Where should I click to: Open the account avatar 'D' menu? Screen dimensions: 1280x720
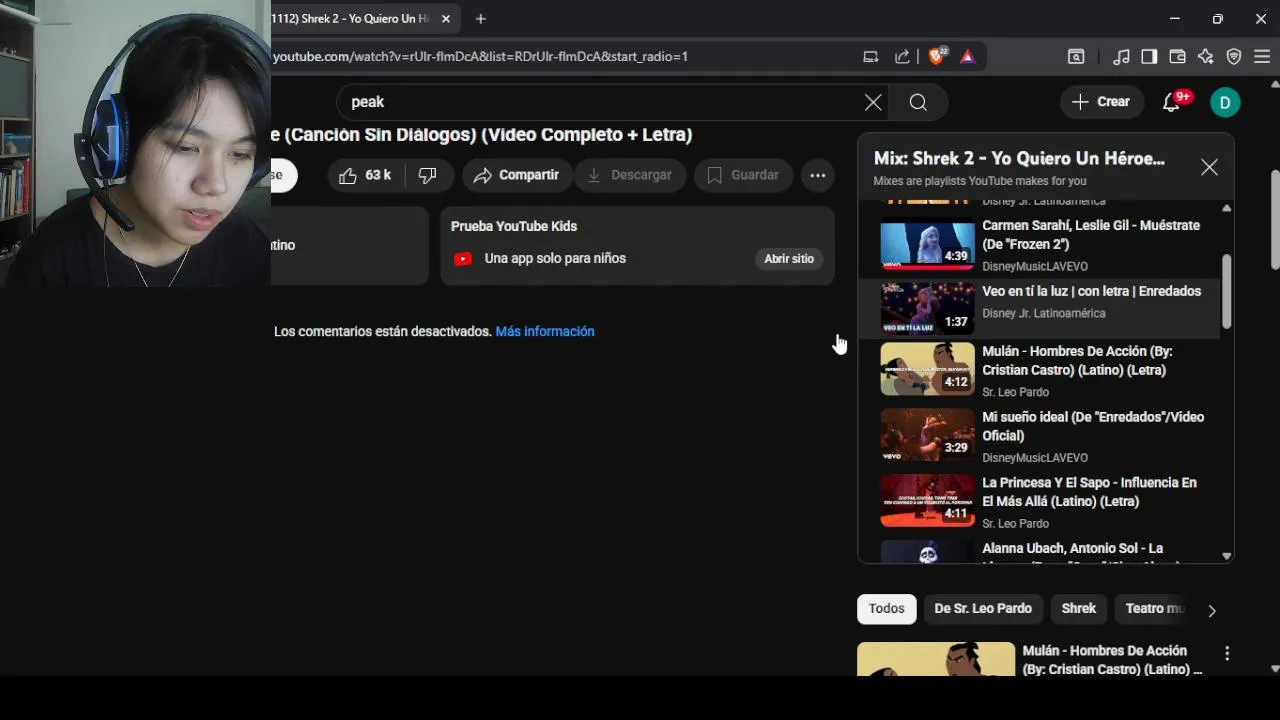1225,102
